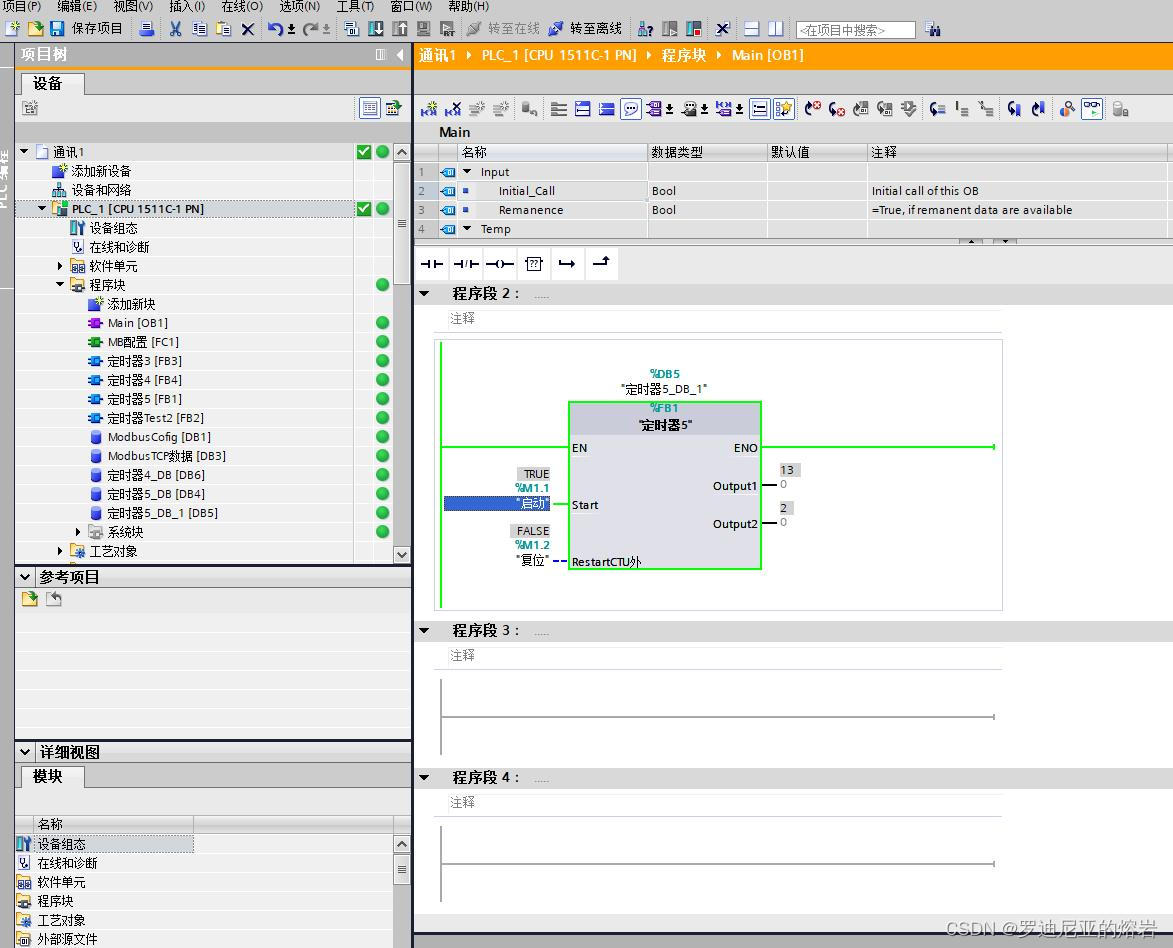
Task: Click the print icon
Action: click(x=147, y=28)
